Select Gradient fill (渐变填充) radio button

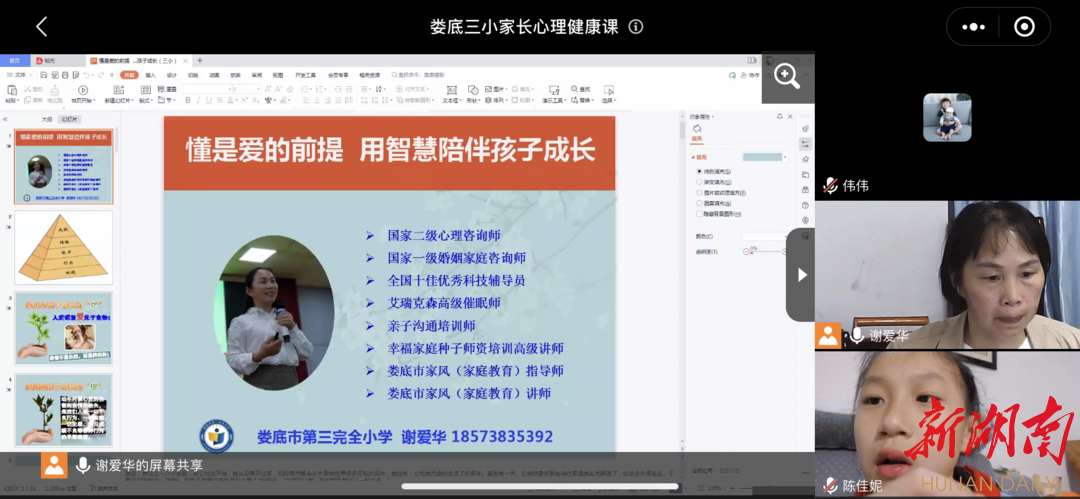[x=699, y=182]
